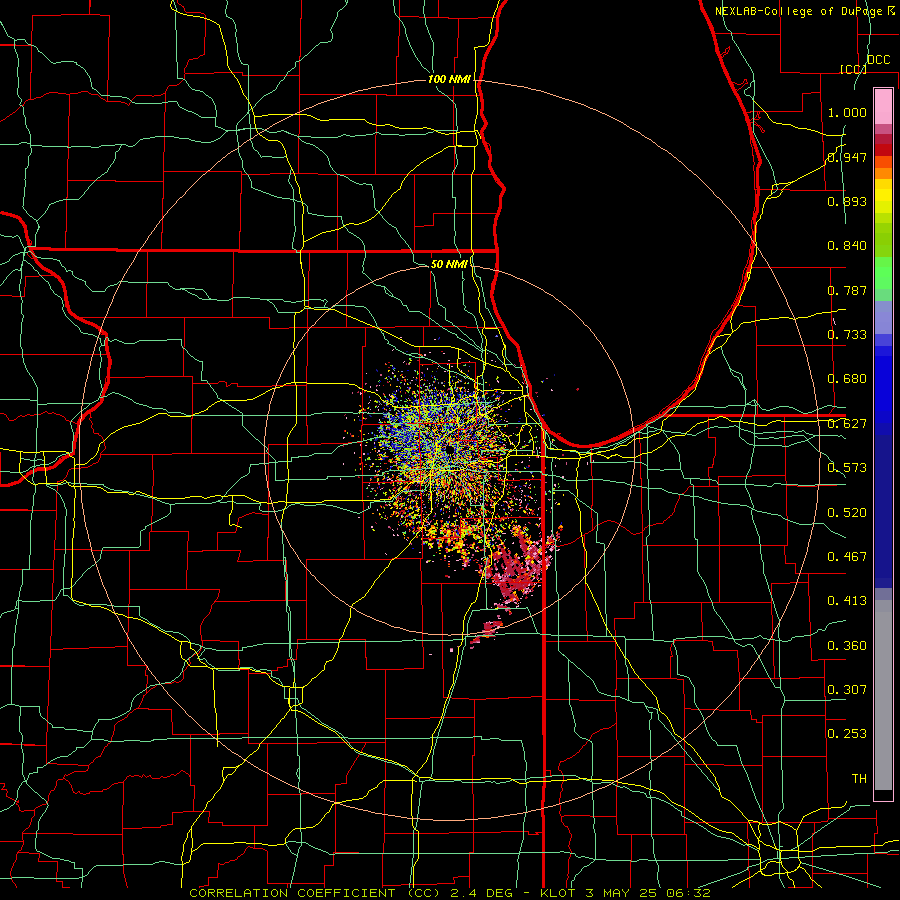Pick the gray swatch beside 0.307

click(x=883, y=695)
